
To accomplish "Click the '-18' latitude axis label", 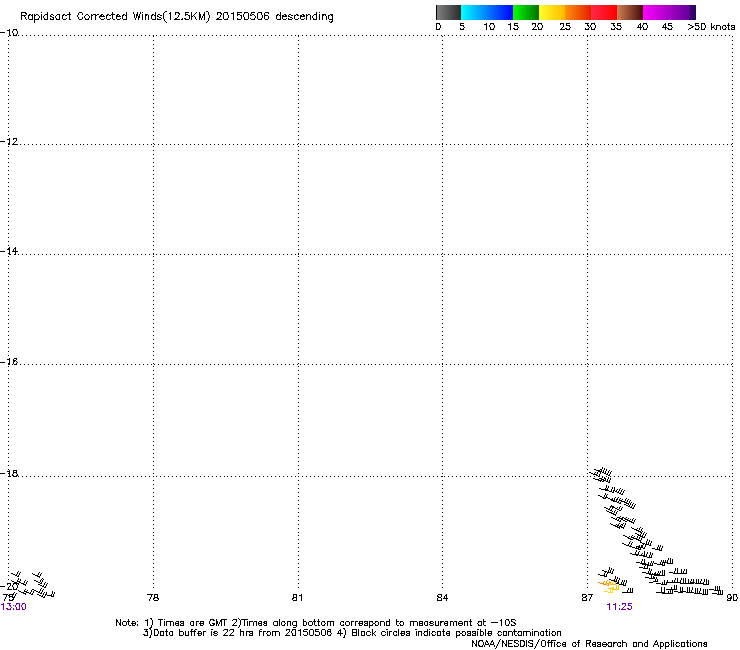I will point(9,473).
